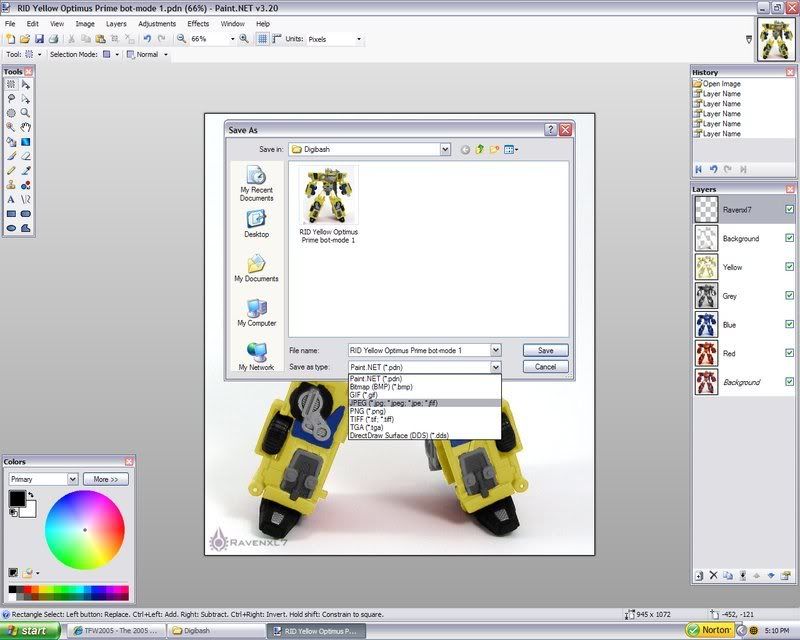Click the More >> button in Colors
The height and width of the screenshot is (640, 800).
pos(106,479)
